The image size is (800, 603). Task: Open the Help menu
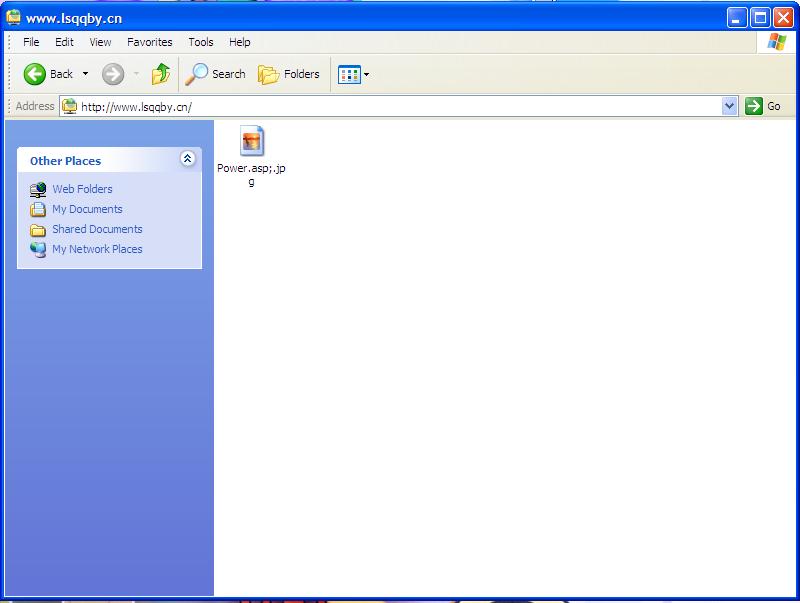pyautogui.click(x=239, y=42)
